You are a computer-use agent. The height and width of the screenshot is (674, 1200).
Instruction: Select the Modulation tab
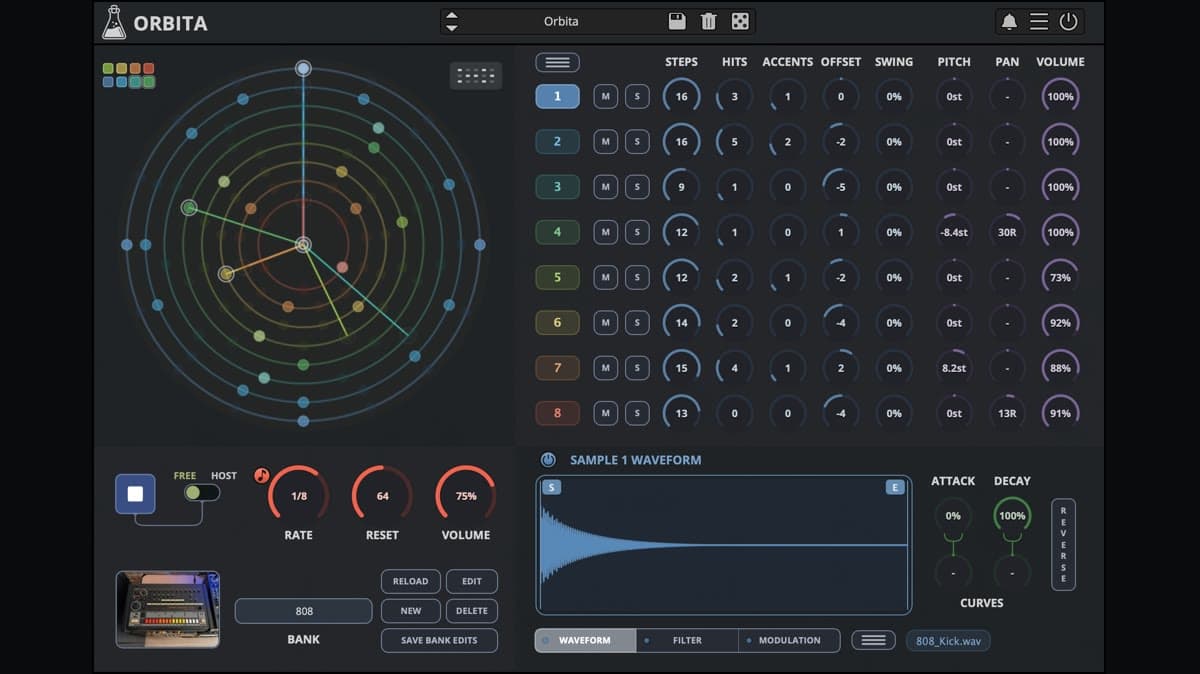[x=789, y=640]
